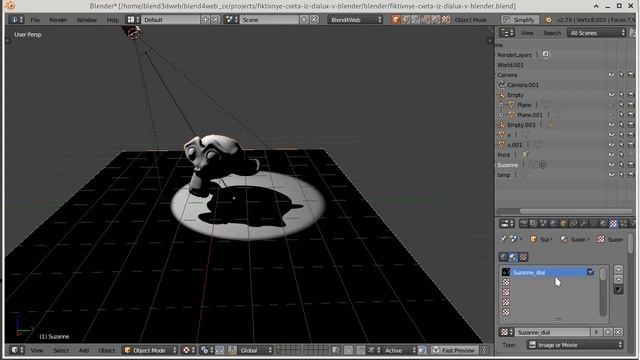Open the Blender info editor type selector
The width and height of the screenshot is (640, 360).
pyautogui.click(x=16, y=20)
